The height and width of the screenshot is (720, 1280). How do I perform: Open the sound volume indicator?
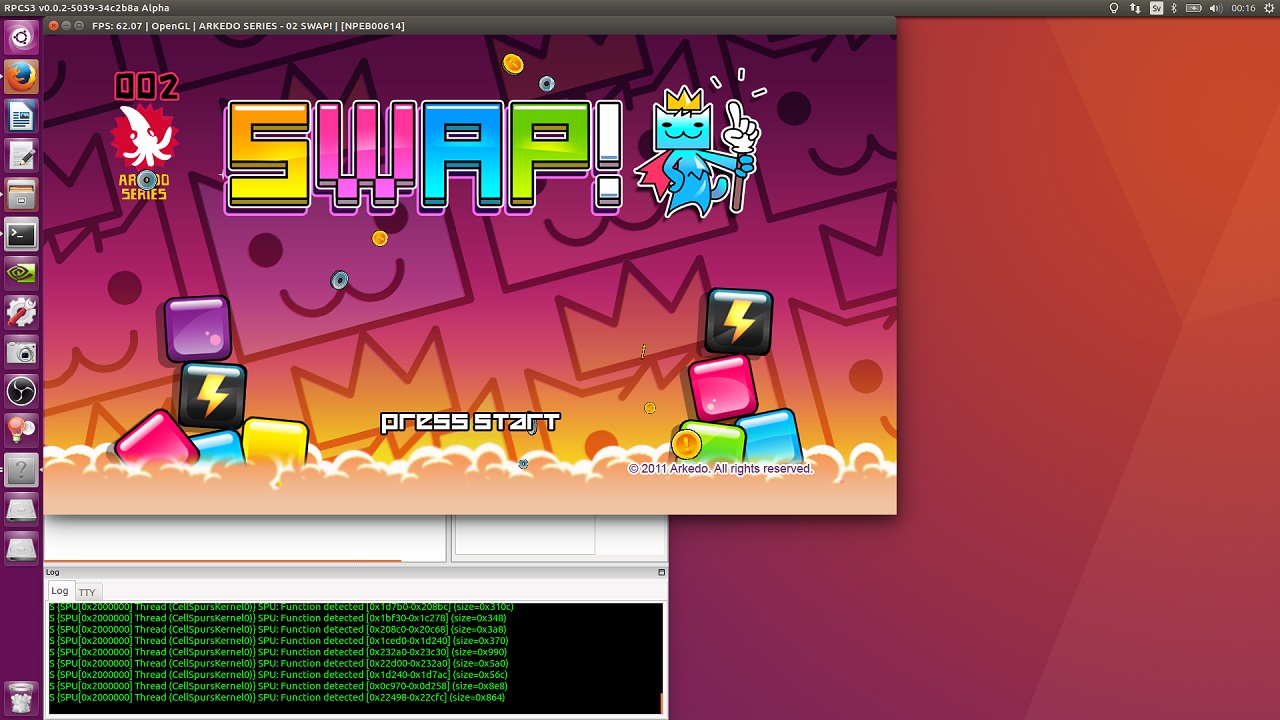point(1217,8)
